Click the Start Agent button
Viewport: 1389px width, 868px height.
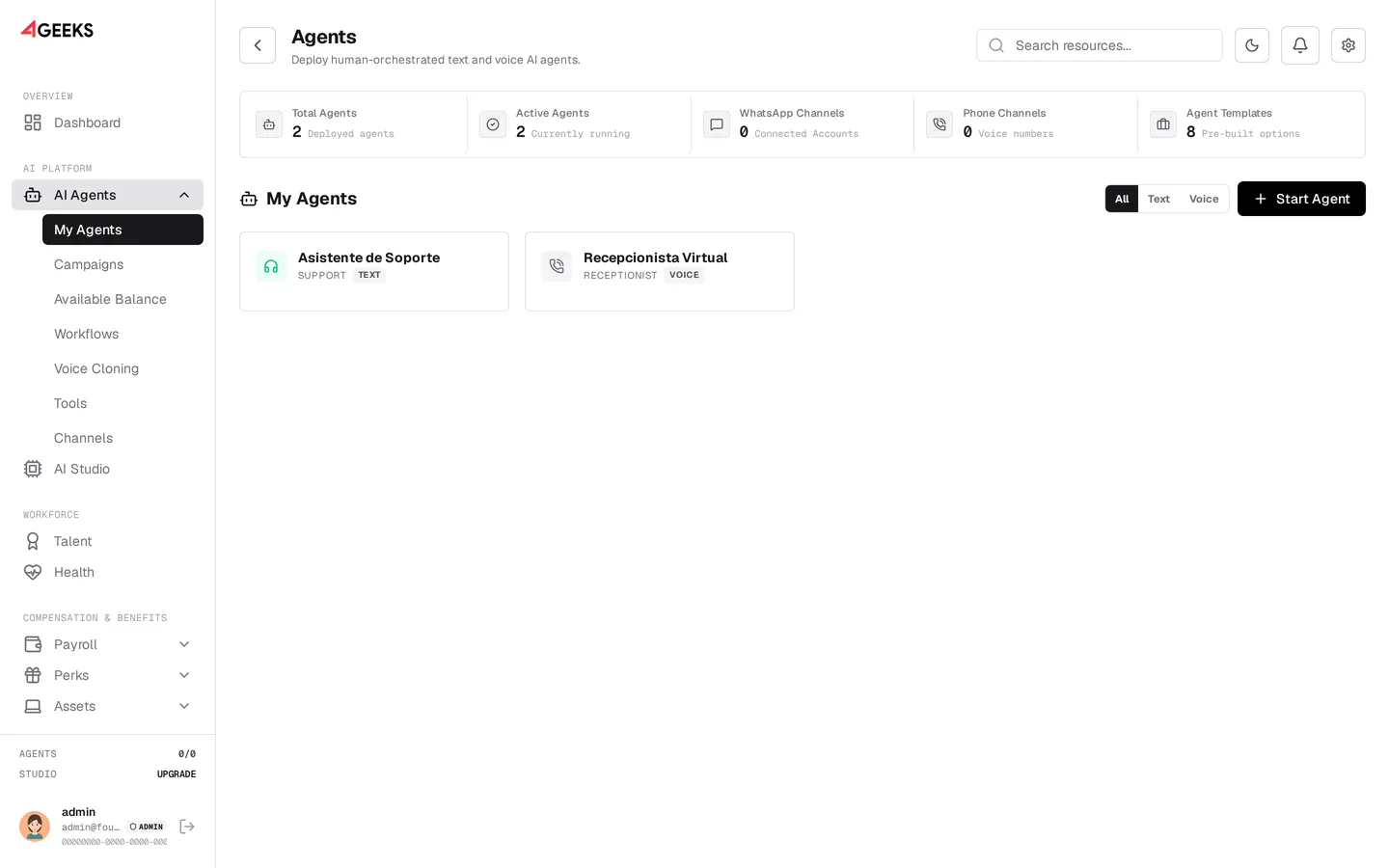pos(1301,199)
